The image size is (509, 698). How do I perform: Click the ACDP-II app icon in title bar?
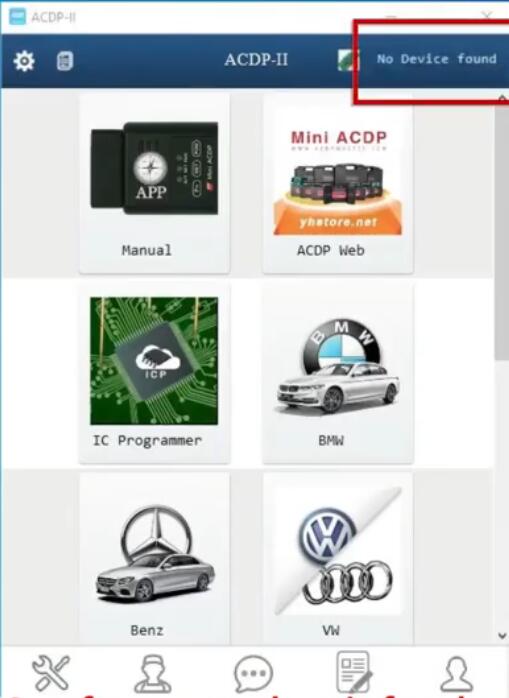tap(17, 17)
